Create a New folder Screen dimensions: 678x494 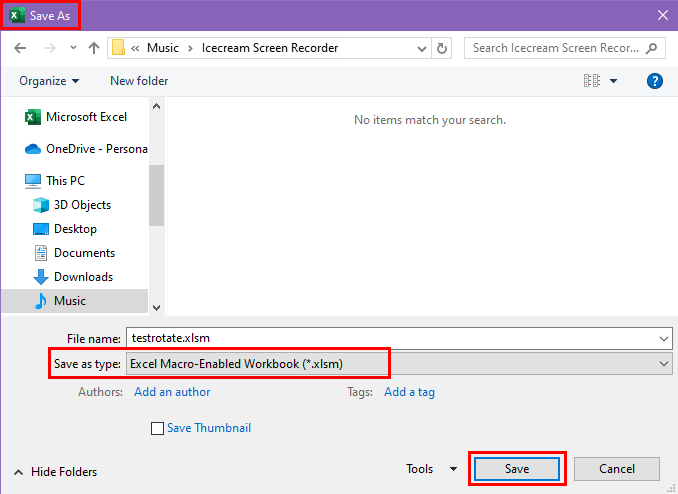[x=139, y=81]
